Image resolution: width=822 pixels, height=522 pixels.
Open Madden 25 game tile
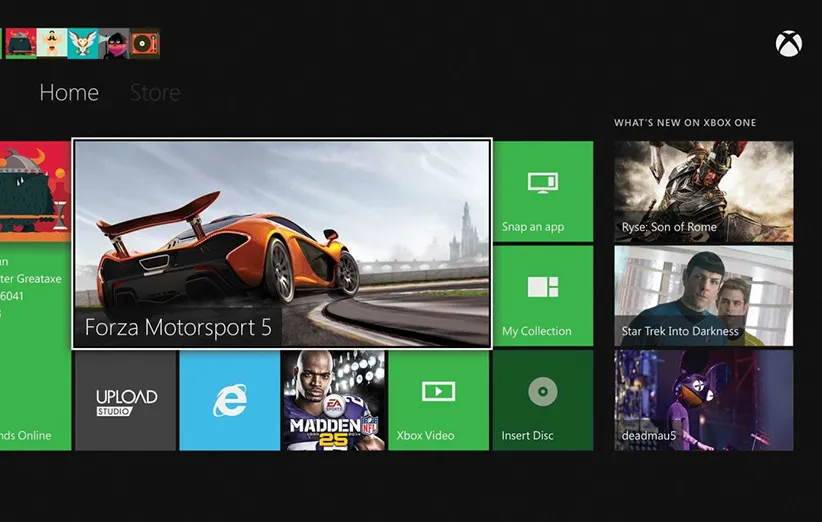coord(333,400)
